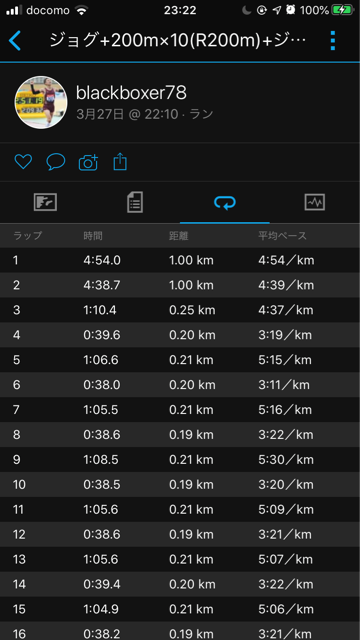Tap the 距離 column header
The width and height of the screenshot is (360, 640).
coord(179,236)
